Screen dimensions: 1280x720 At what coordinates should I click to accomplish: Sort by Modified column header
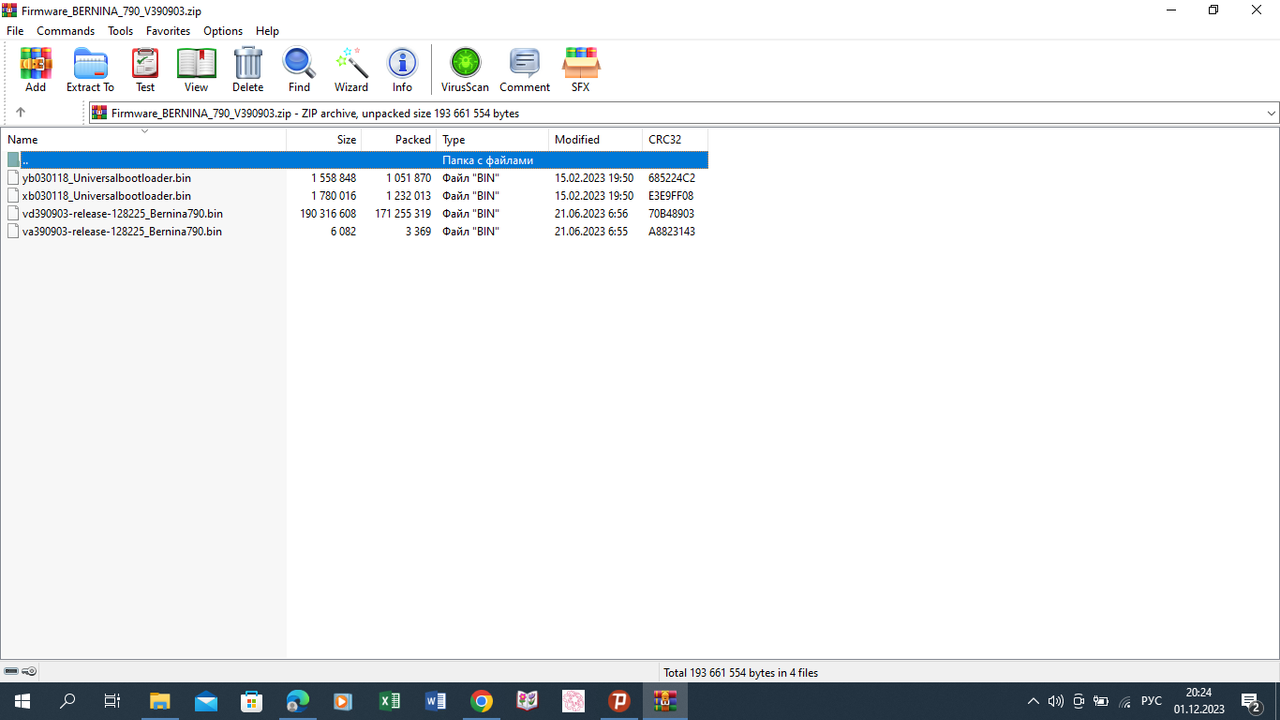tap(595, 140)
